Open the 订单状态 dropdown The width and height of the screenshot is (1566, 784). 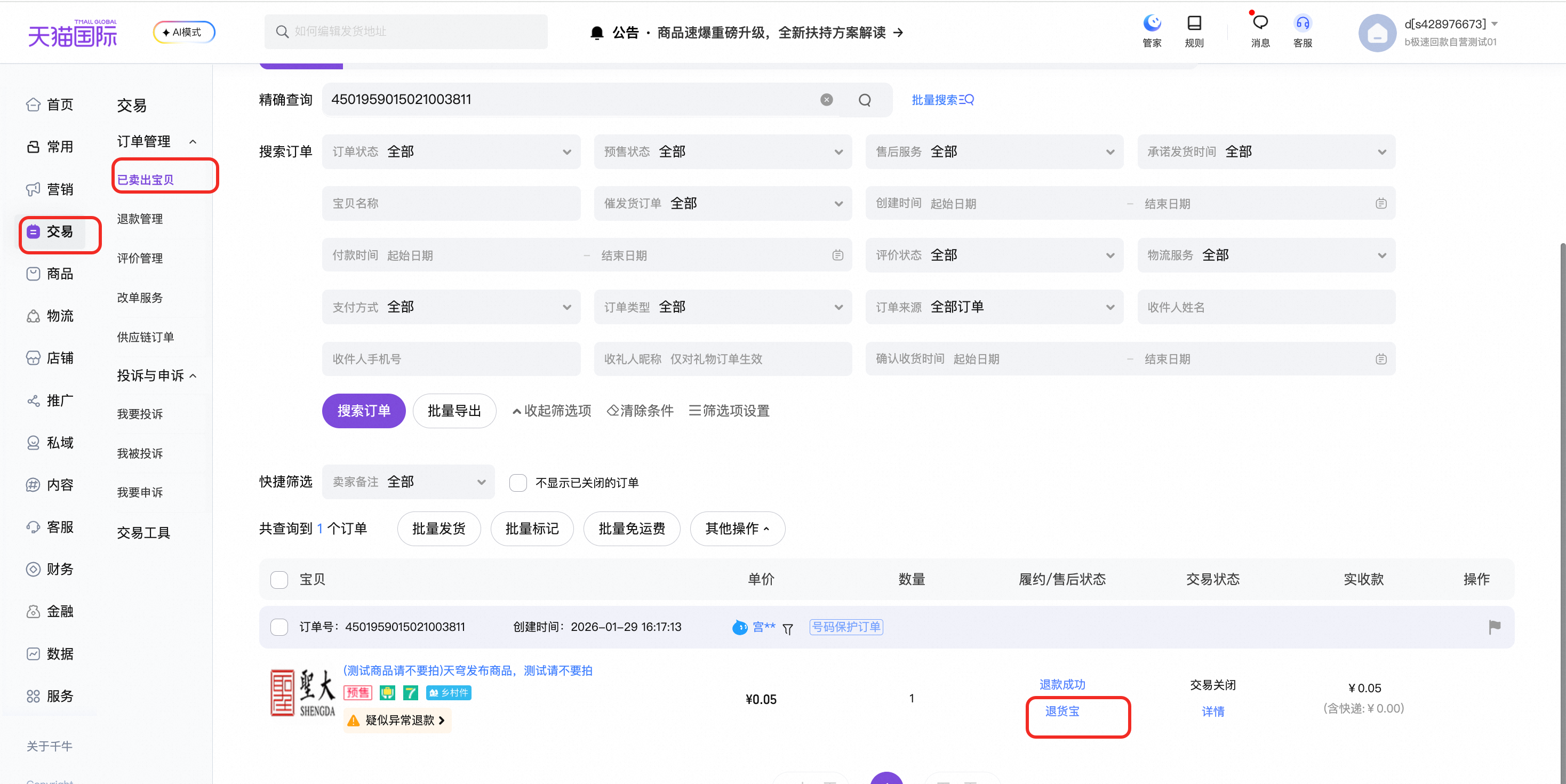(451, 152)
